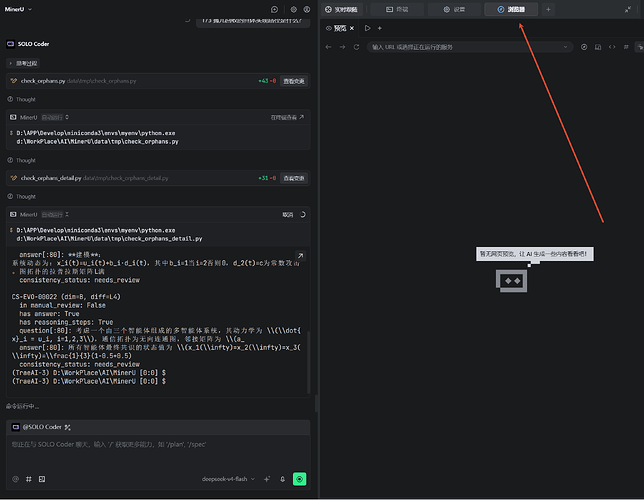Open agent tools configuration icon beside SOLO Coder
The height and width of the screenshot is (500, 644).
pos(68,427)
